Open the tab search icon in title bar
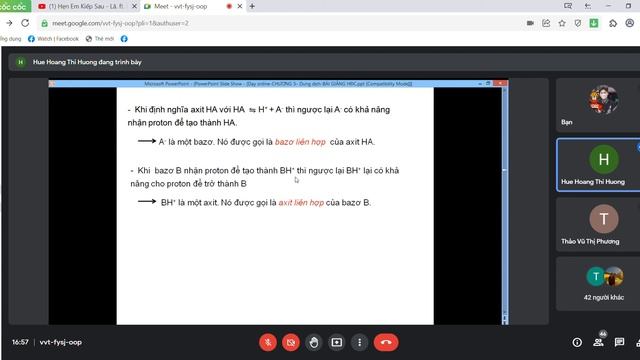Screen dimensions: 640x360 click(568, 6)
